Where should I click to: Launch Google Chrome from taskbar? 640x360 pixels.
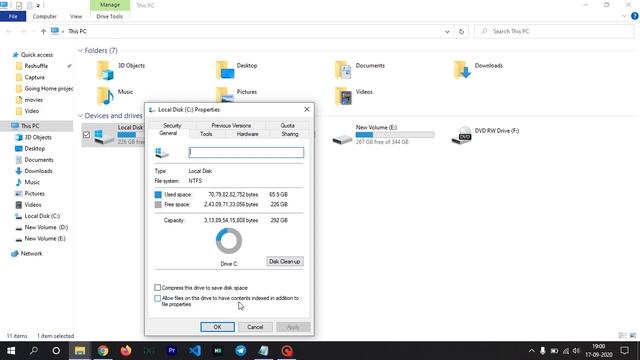[103, 351]
